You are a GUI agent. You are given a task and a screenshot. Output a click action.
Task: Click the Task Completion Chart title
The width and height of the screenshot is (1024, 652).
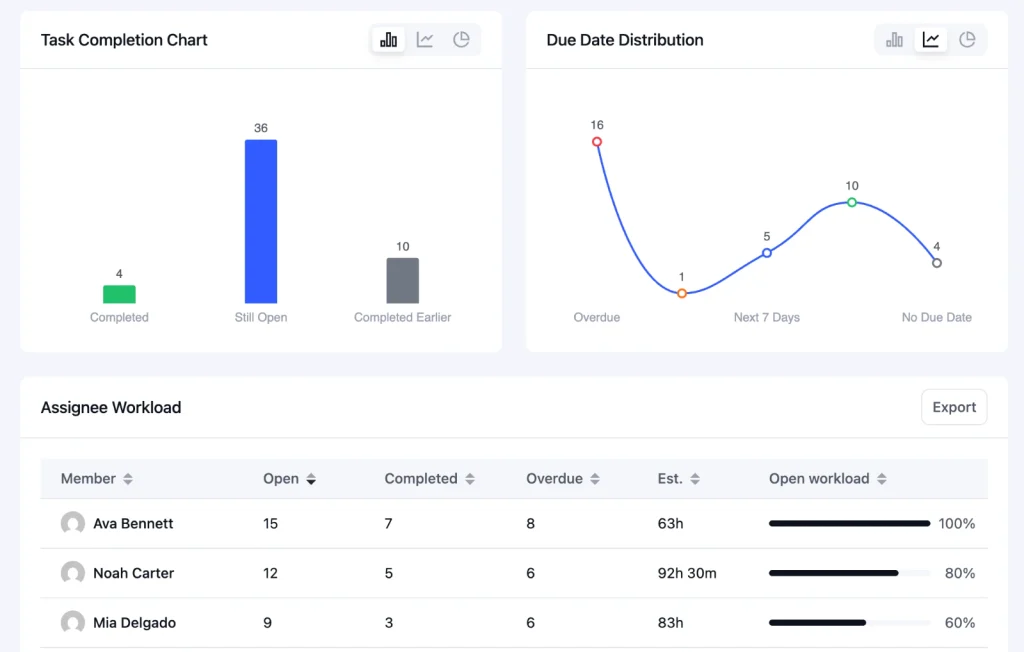pos(124,40)
